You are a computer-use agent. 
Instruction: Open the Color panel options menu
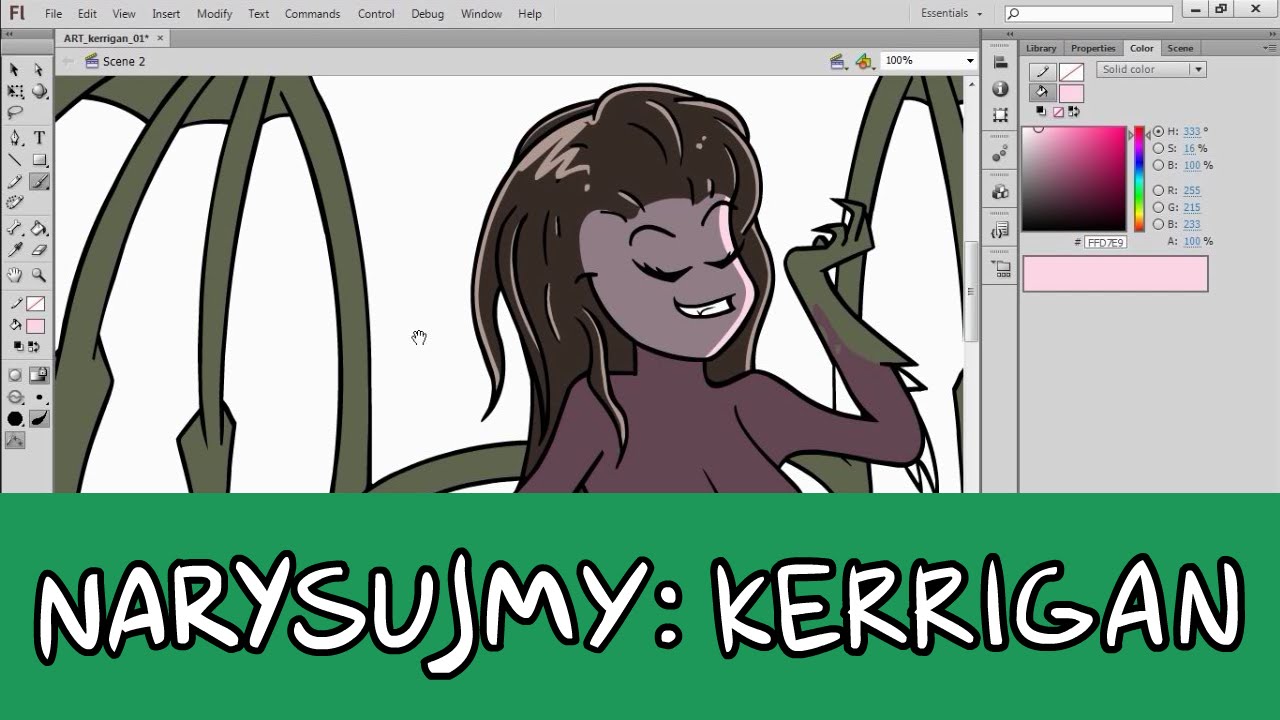point(1270,48)
